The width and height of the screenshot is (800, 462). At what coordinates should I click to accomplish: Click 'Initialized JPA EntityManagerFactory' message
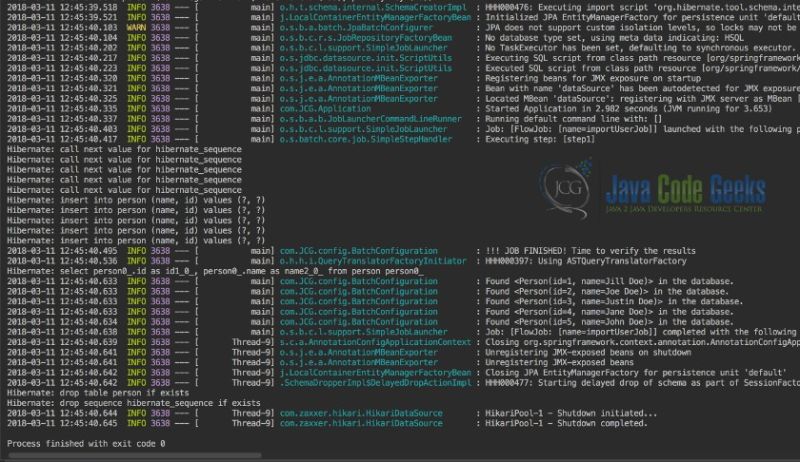tap(642, 17)
